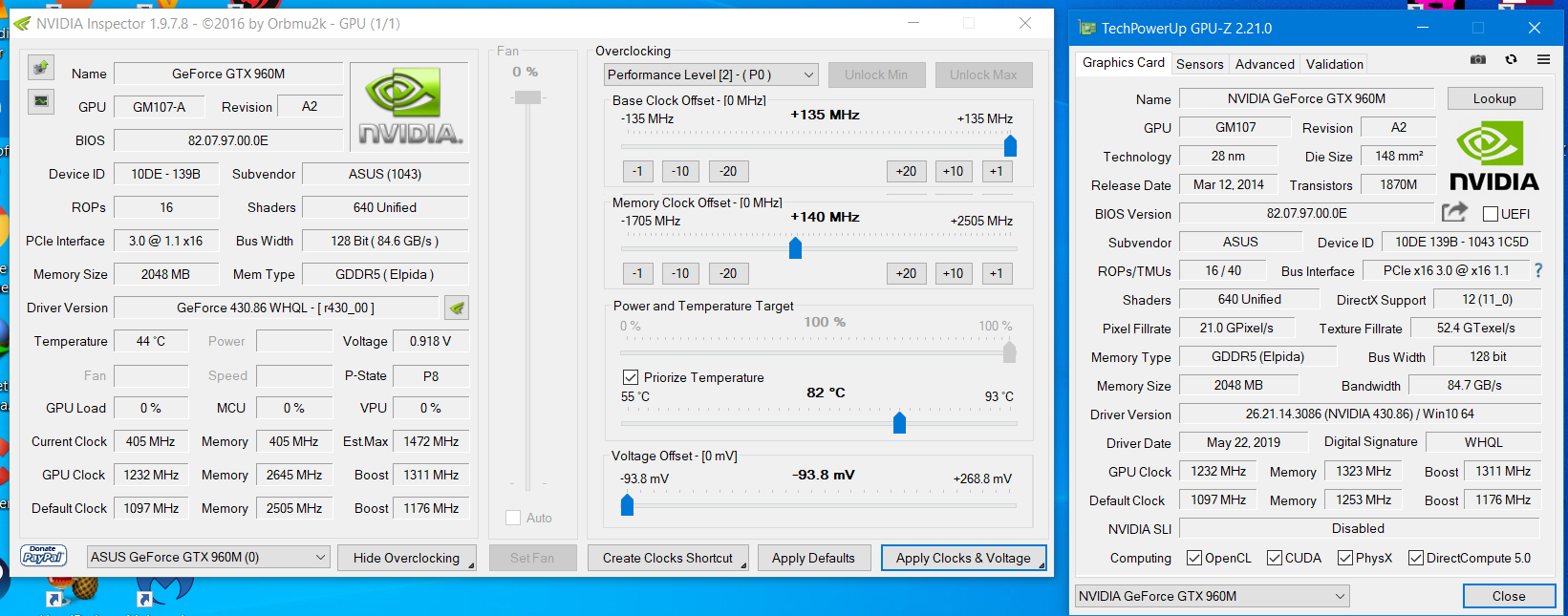The image size is (1568, 616).
Task: Click the NVIDIA Inspector title bar icon
Action: (22, 24)
